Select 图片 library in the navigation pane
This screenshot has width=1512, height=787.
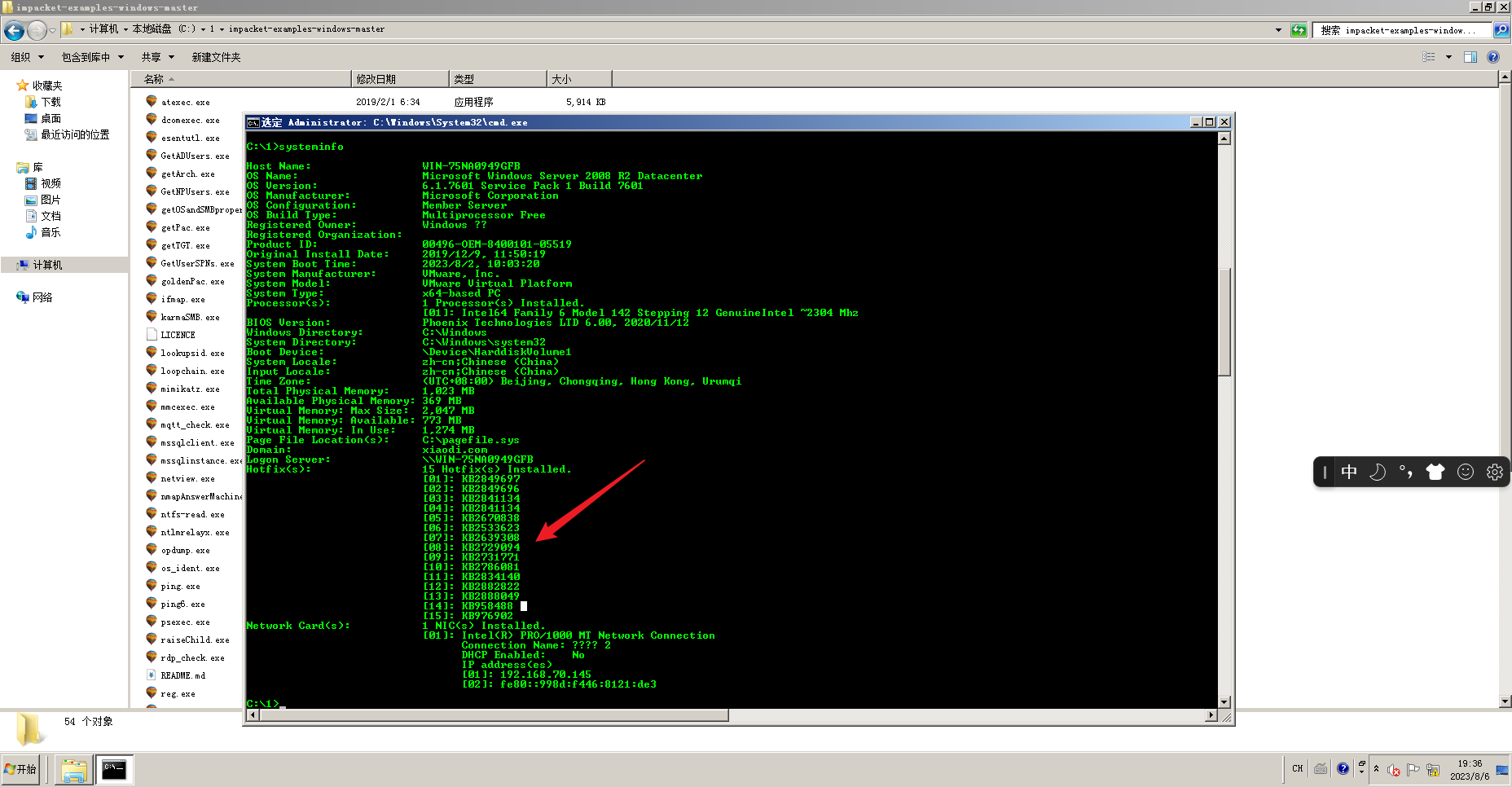point(51,200)
